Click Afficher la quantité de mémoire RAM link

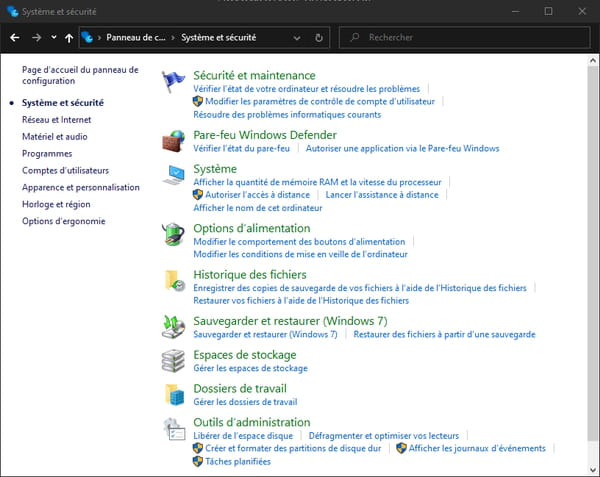[x=317, y=182]
